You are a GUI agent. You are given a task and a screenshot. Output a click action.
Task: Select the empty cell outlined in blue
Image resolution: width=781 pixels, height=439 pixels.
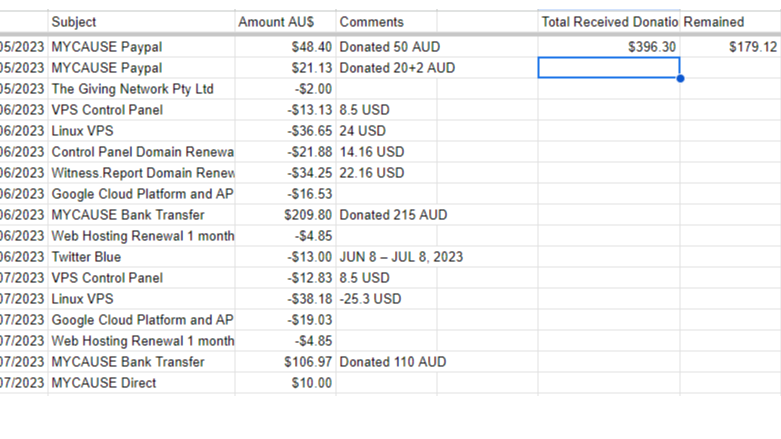(608, 68)
